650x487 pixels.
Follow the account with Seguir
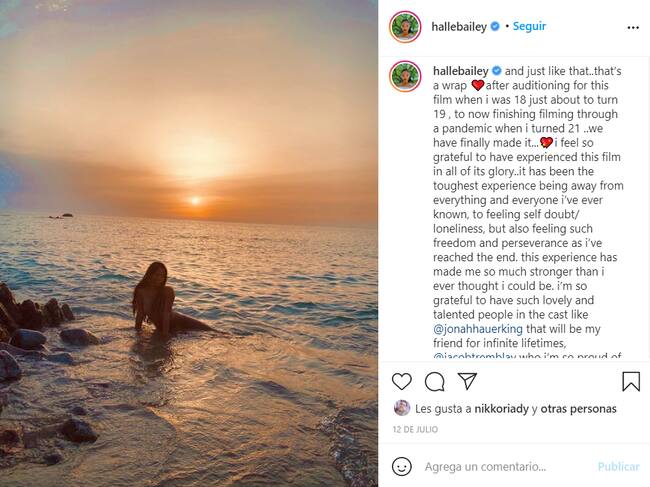click(530, 27)
